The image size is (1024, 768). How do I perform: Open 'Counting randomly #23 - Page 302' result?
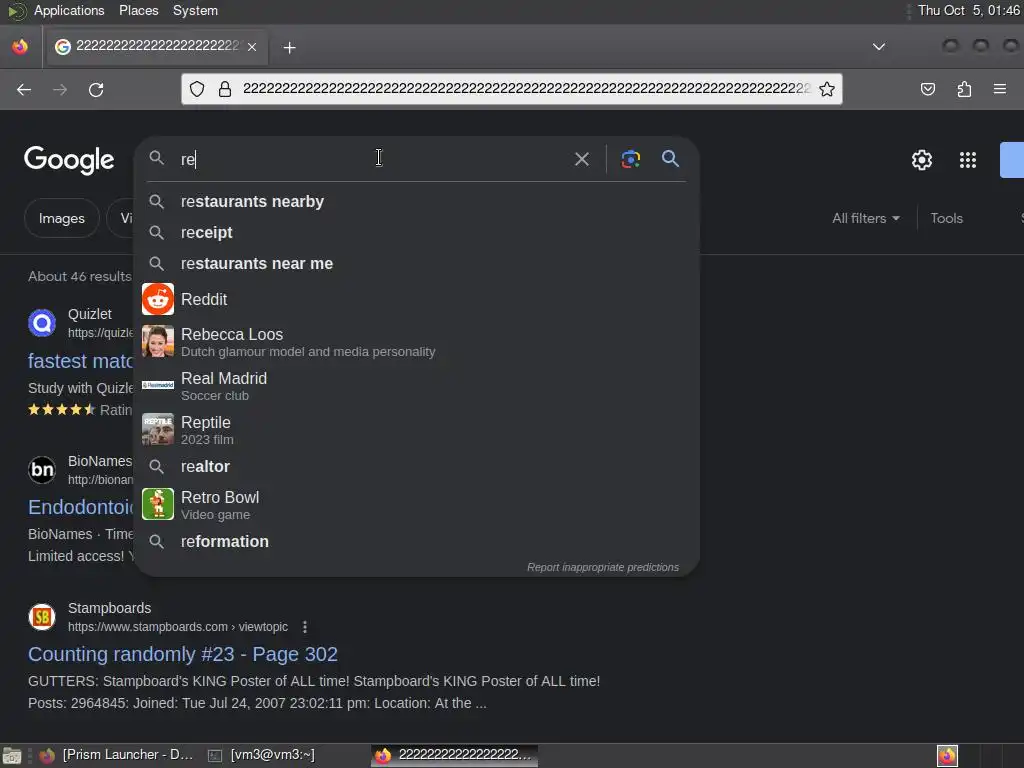coord(183,654)
